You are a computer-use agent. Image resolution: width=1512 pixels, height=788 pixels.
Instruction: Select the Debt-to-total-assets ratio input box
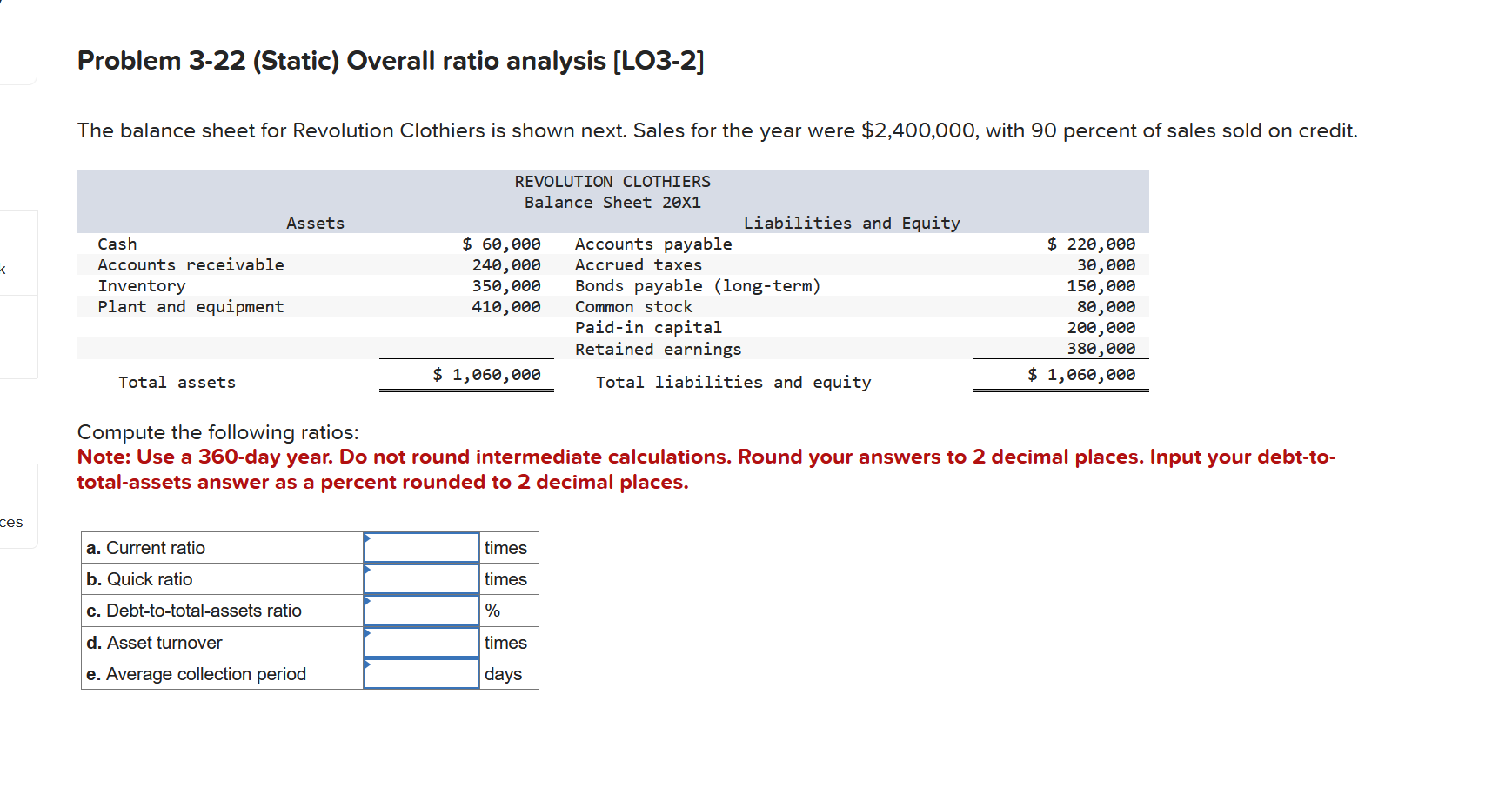point(422,610)
